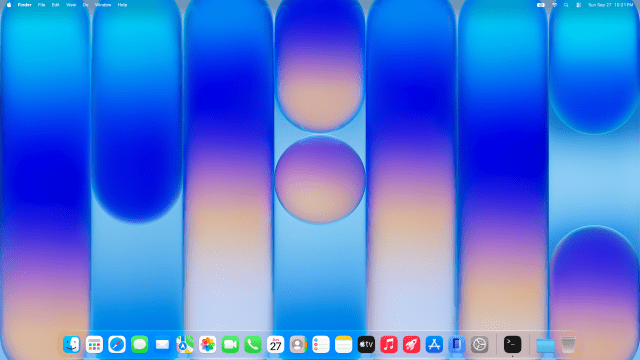Viewport: 640px width, 360px height.
Task: Open the Apple menu
Action: pyautogui.click(x=9, y=5)
